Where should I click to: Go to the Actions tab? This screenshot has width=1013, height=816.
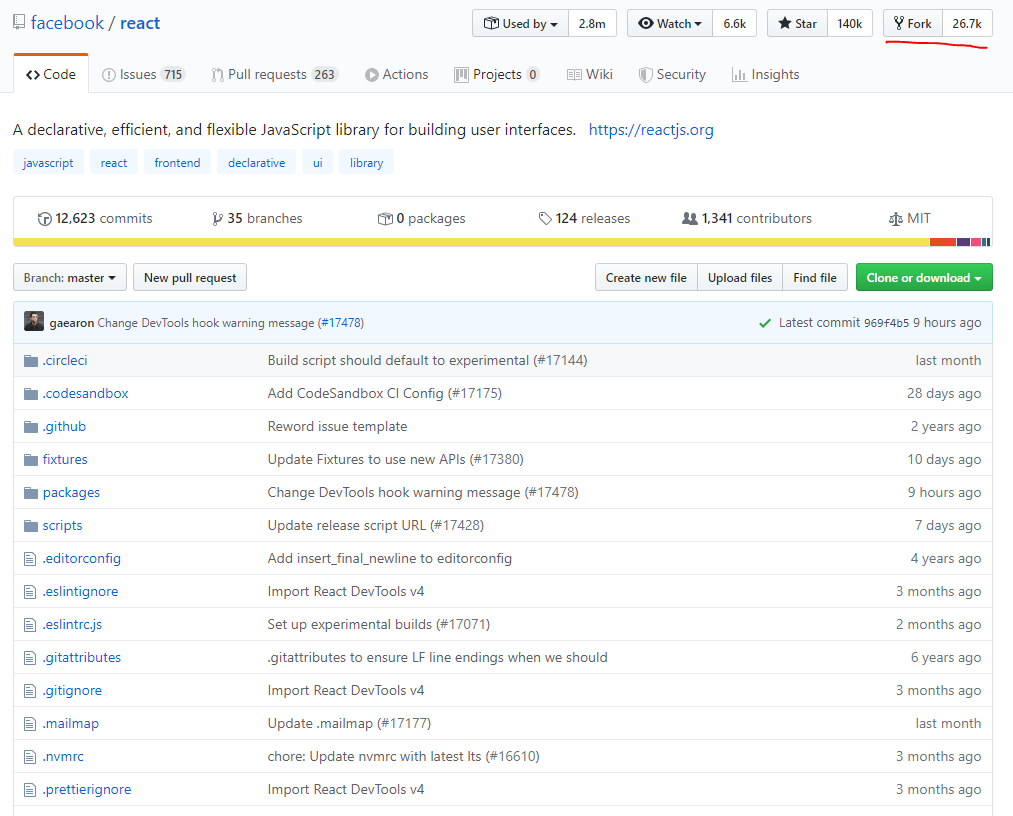point(396,74)
